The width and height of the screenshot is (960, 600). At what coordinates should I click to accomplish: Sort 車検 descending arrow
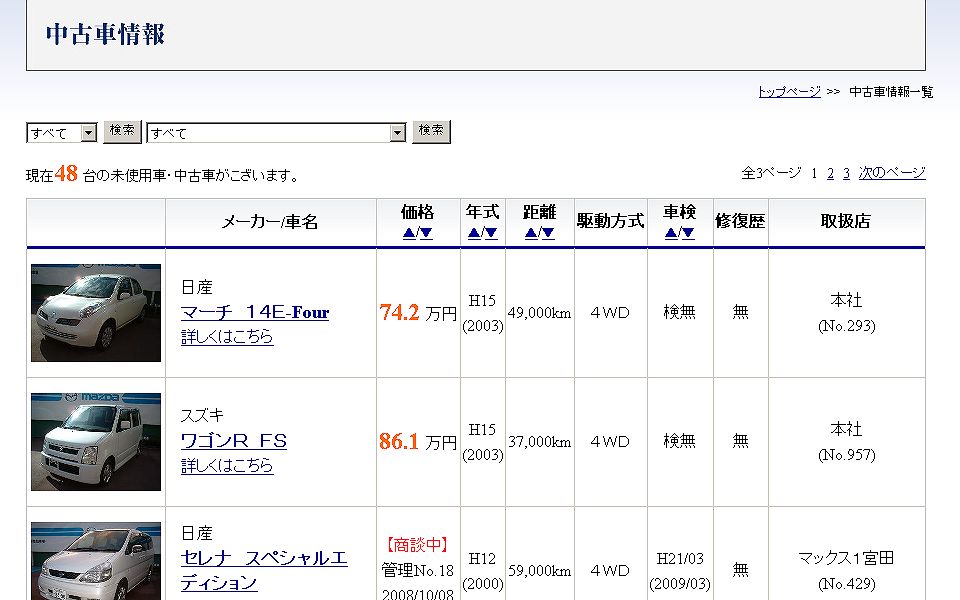click(688, 233)
